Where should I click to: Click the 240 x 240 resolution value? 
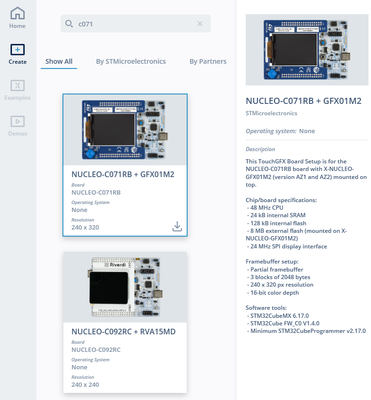pyautogui.click(x=85, y=385)
